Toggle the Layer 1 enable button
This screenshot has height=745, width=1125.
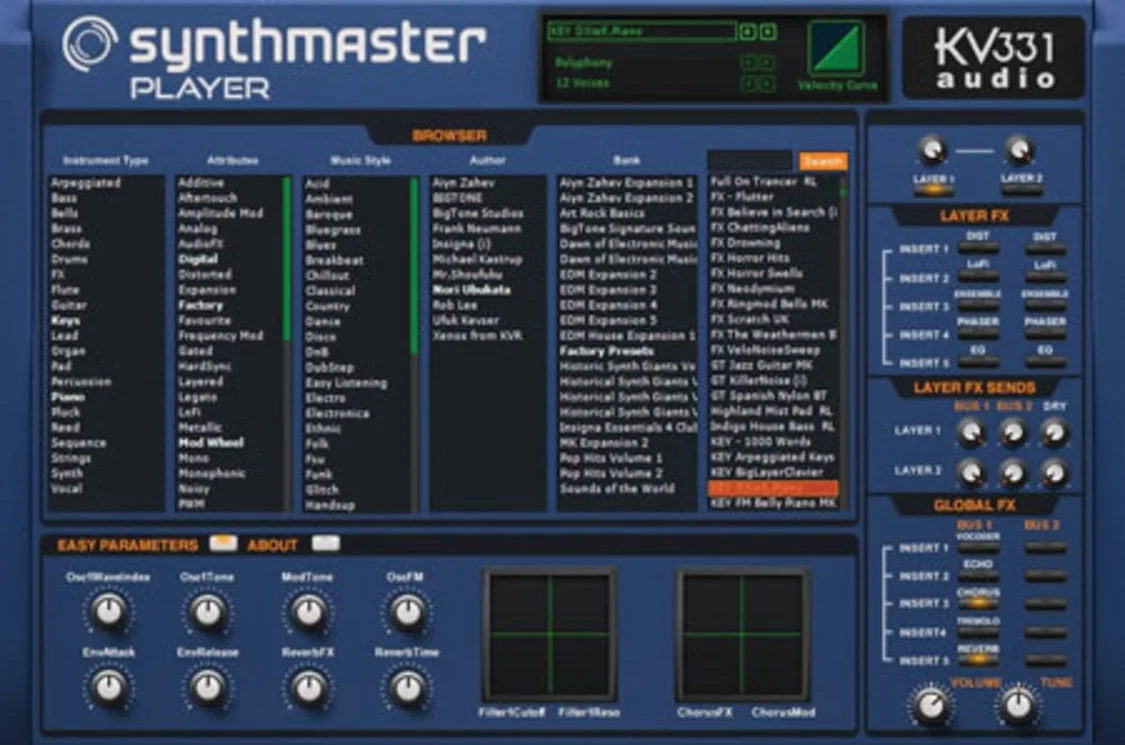pyautogui.click(x=933, y=190)
